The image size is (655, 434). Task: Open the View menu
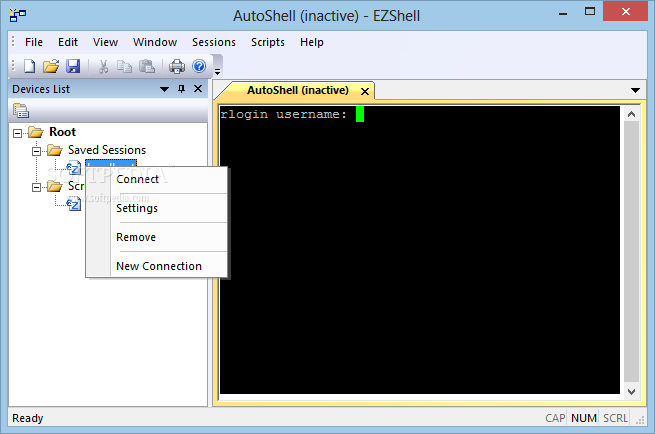coord(105,42)
